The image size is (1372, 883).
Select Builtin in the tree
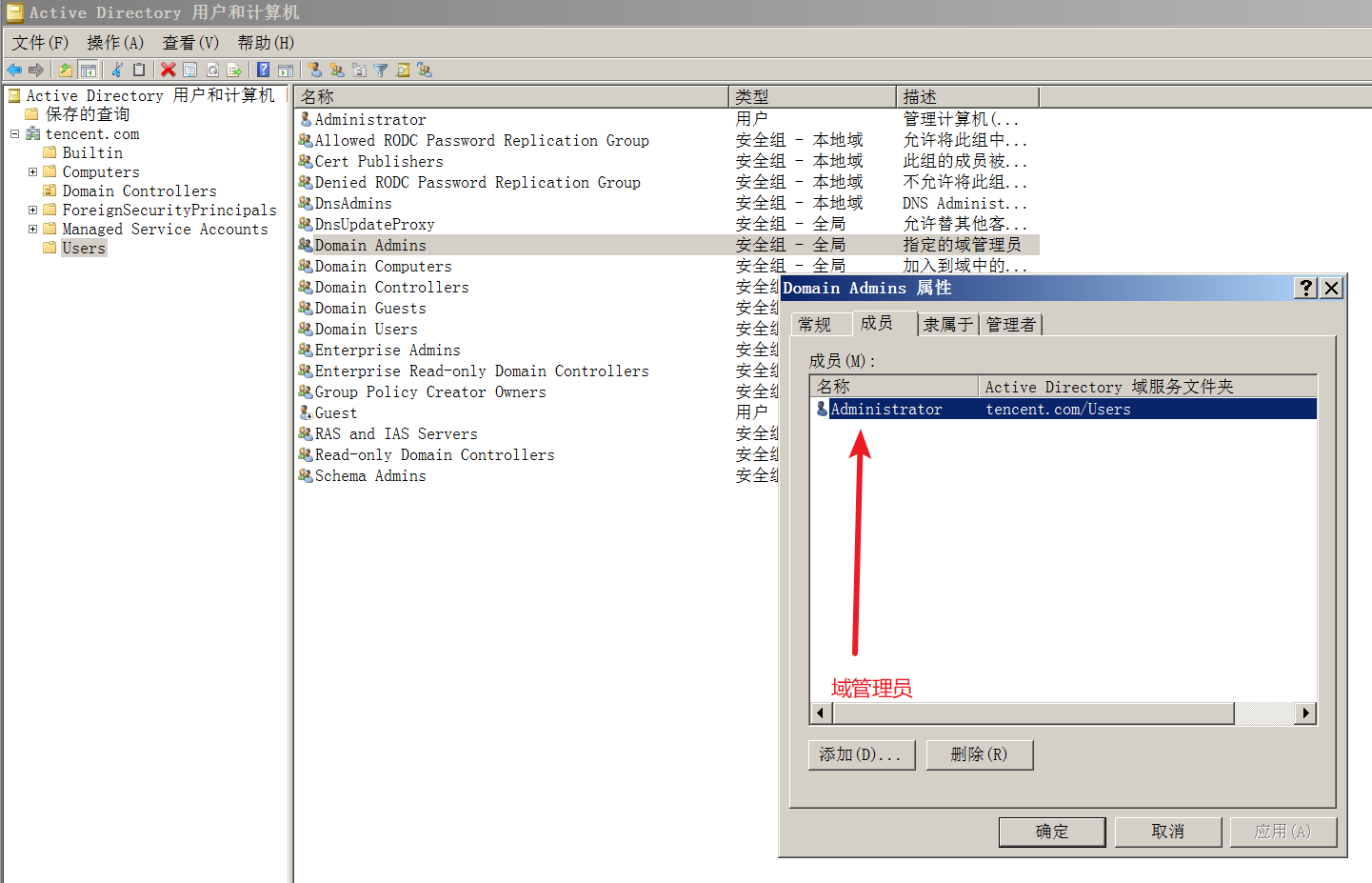pos(92,152)
